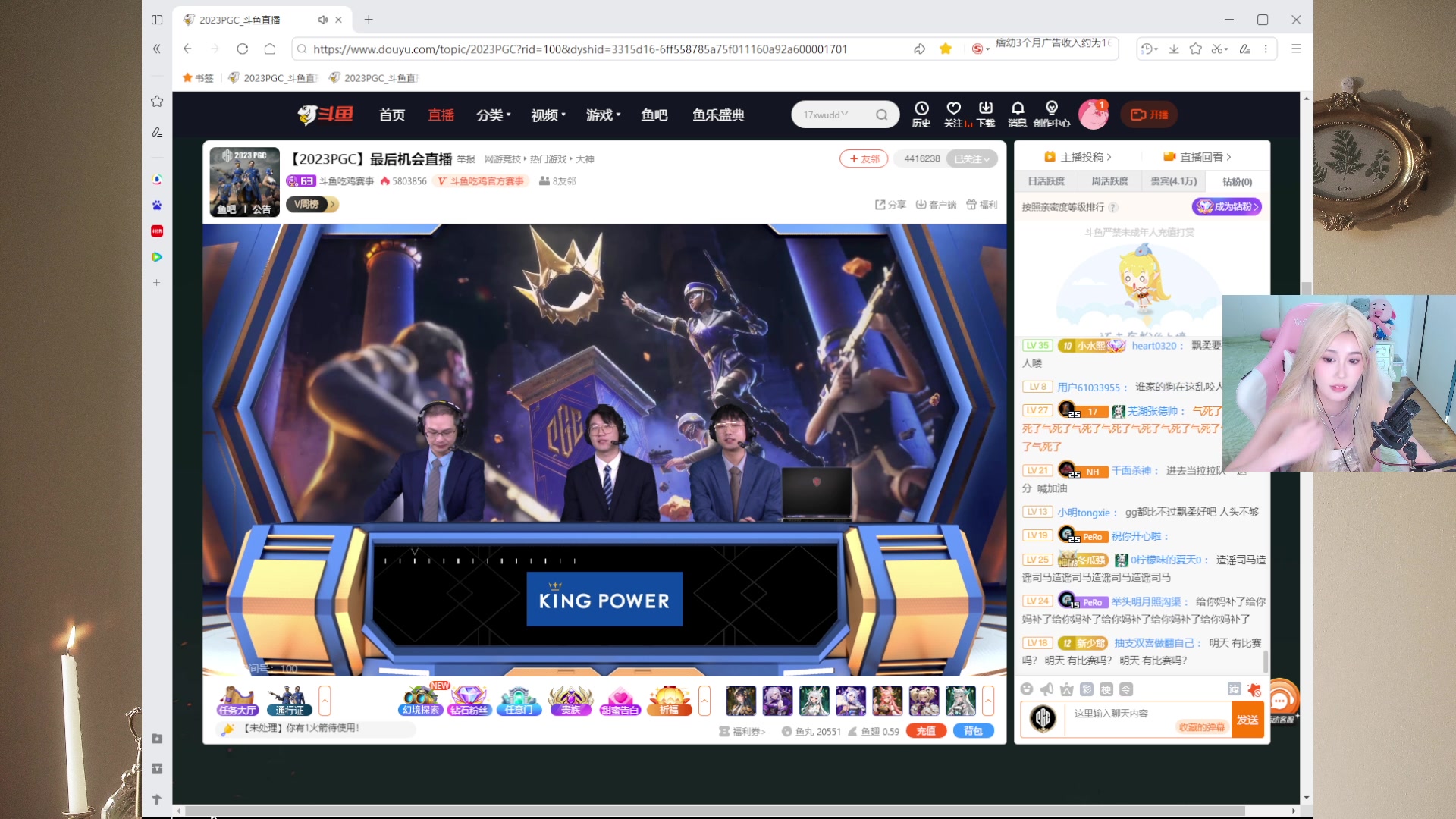Click the 分享 share icon

pyautogui.click(x=891, y=205)
